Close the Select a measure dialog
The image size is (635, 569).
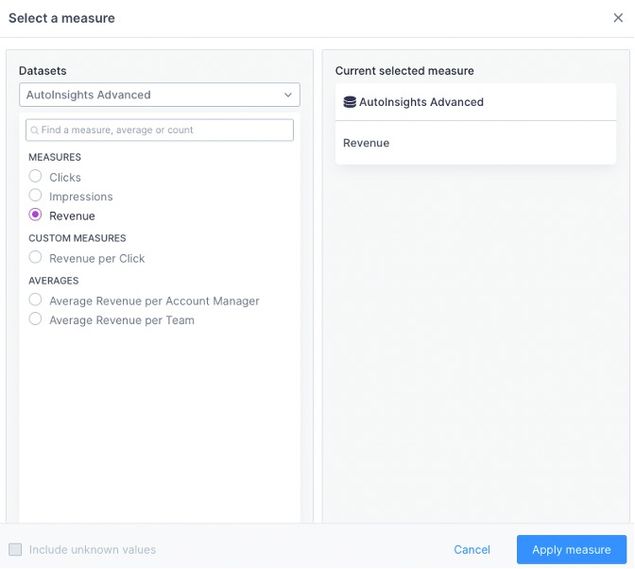[x=618, y=18]
